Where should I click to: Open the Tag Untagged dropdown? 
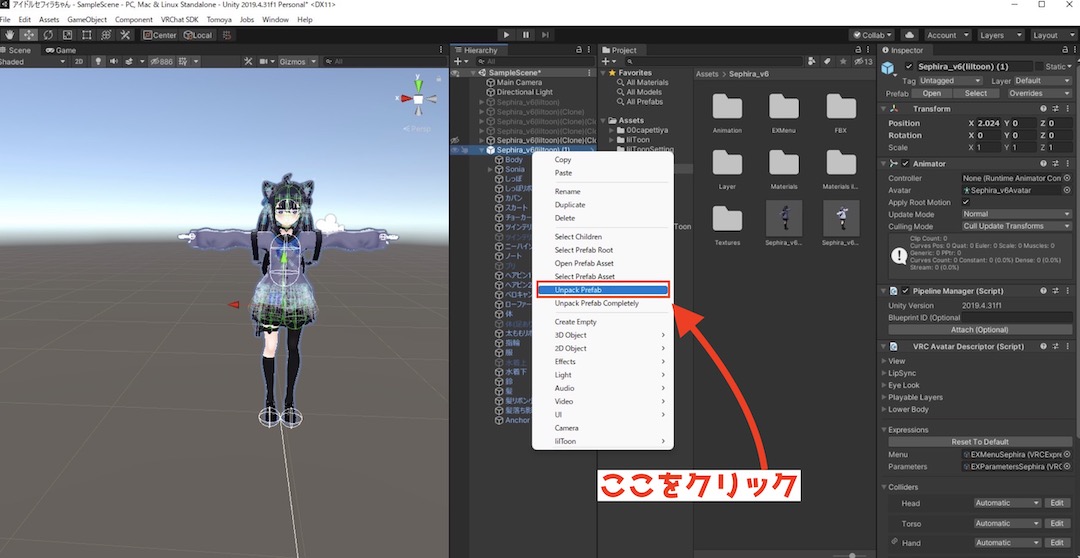[951, 81]
